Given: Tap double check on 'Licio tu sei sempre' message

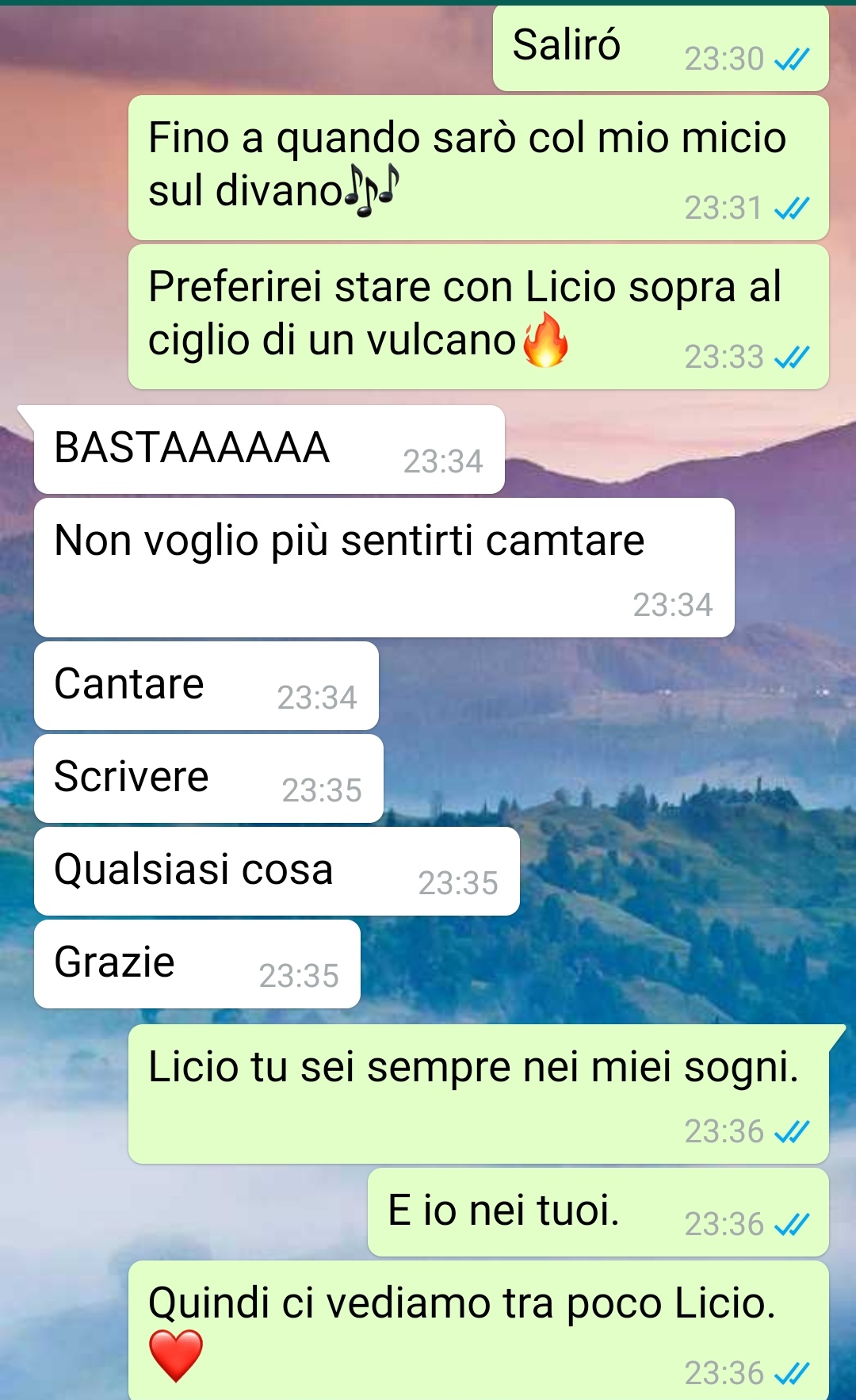Looking at the screenshot, I should point(792,1132).
